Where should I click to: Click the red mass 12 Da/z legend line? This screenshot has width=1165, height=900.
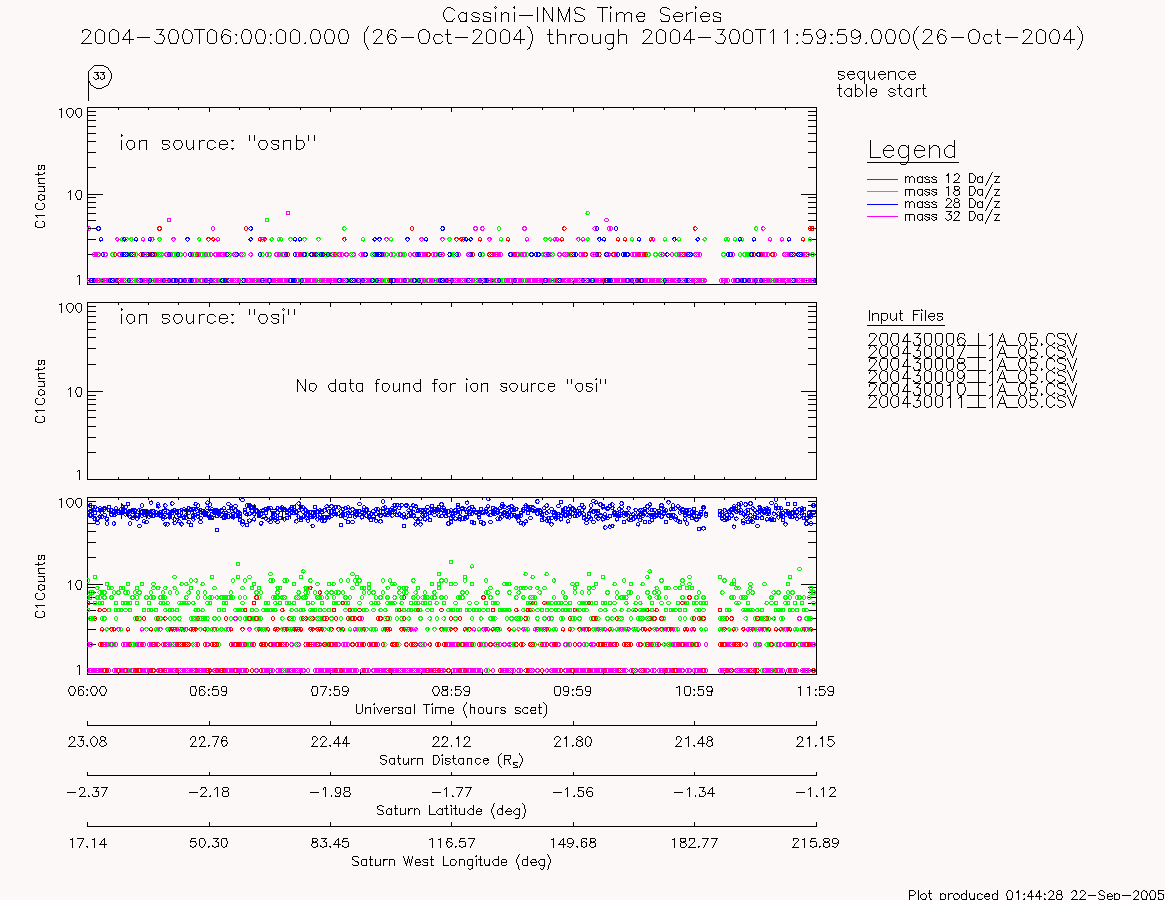[883, 179]
